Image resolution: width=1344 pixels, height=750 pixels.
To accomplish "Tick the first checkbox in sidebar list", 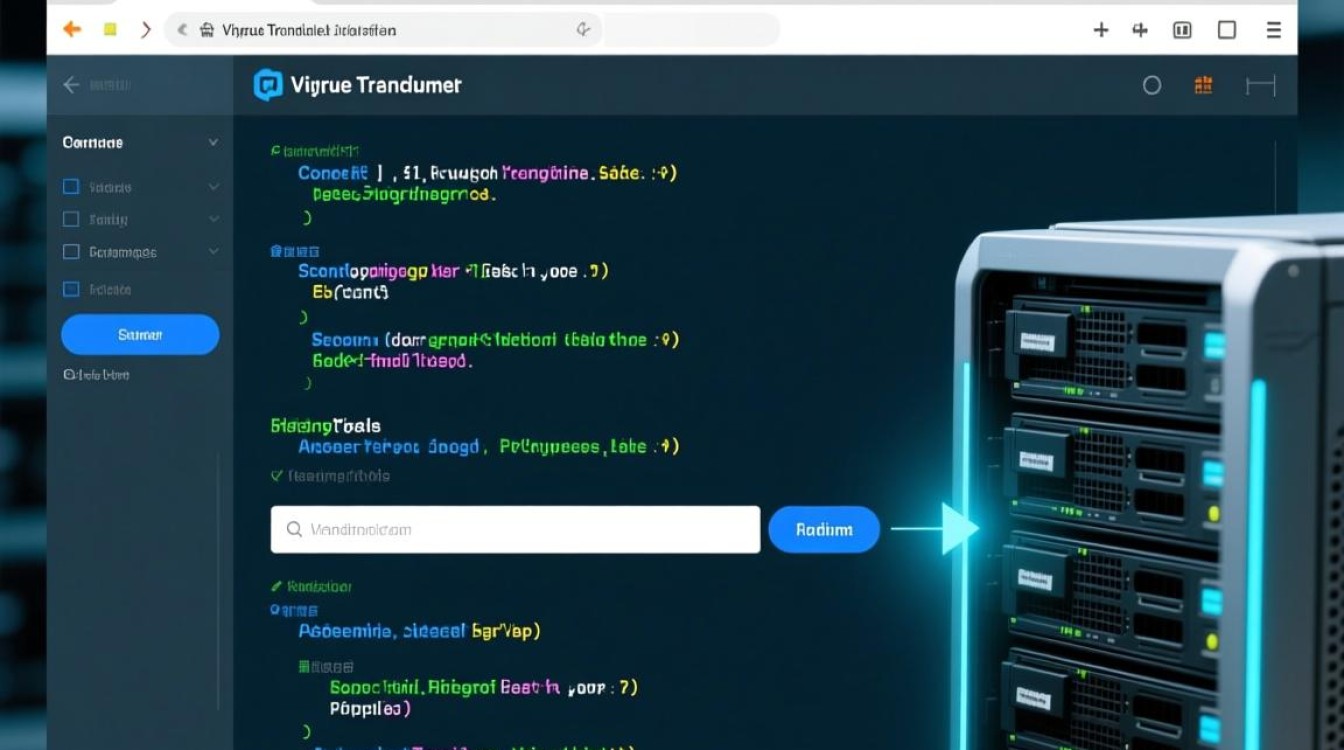I will 71,187.
